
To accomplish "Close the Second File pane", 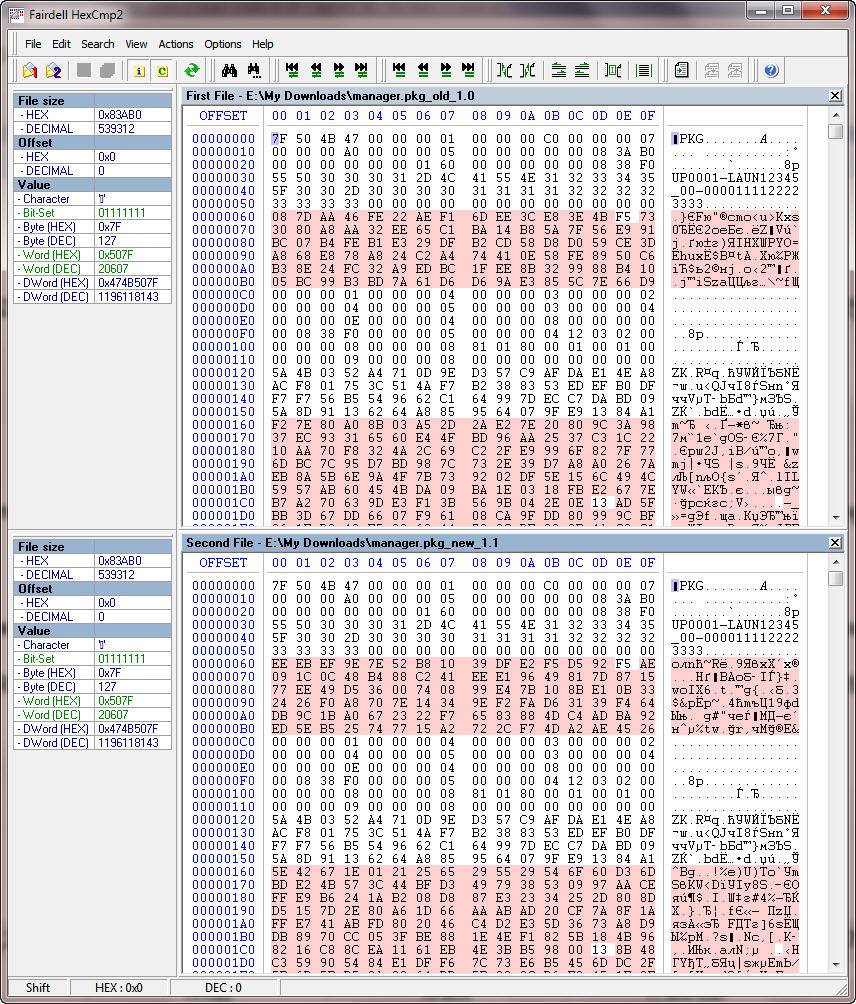I will (835, 543).
